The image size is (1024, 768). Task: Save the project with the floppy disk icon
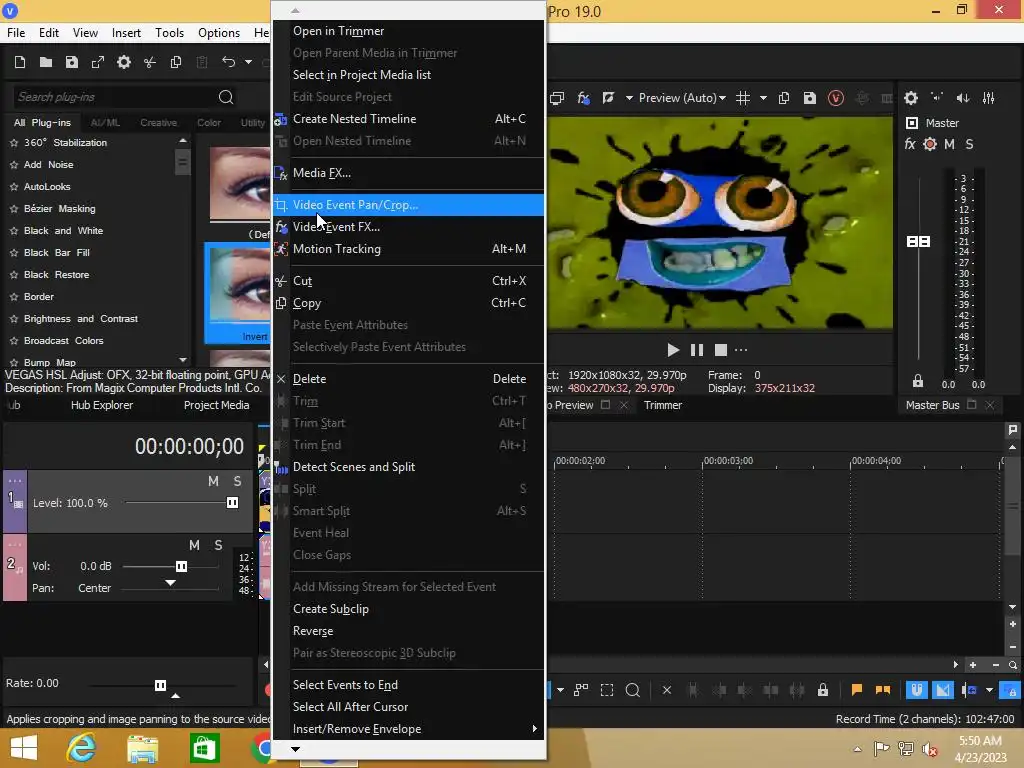coord(72,62)
